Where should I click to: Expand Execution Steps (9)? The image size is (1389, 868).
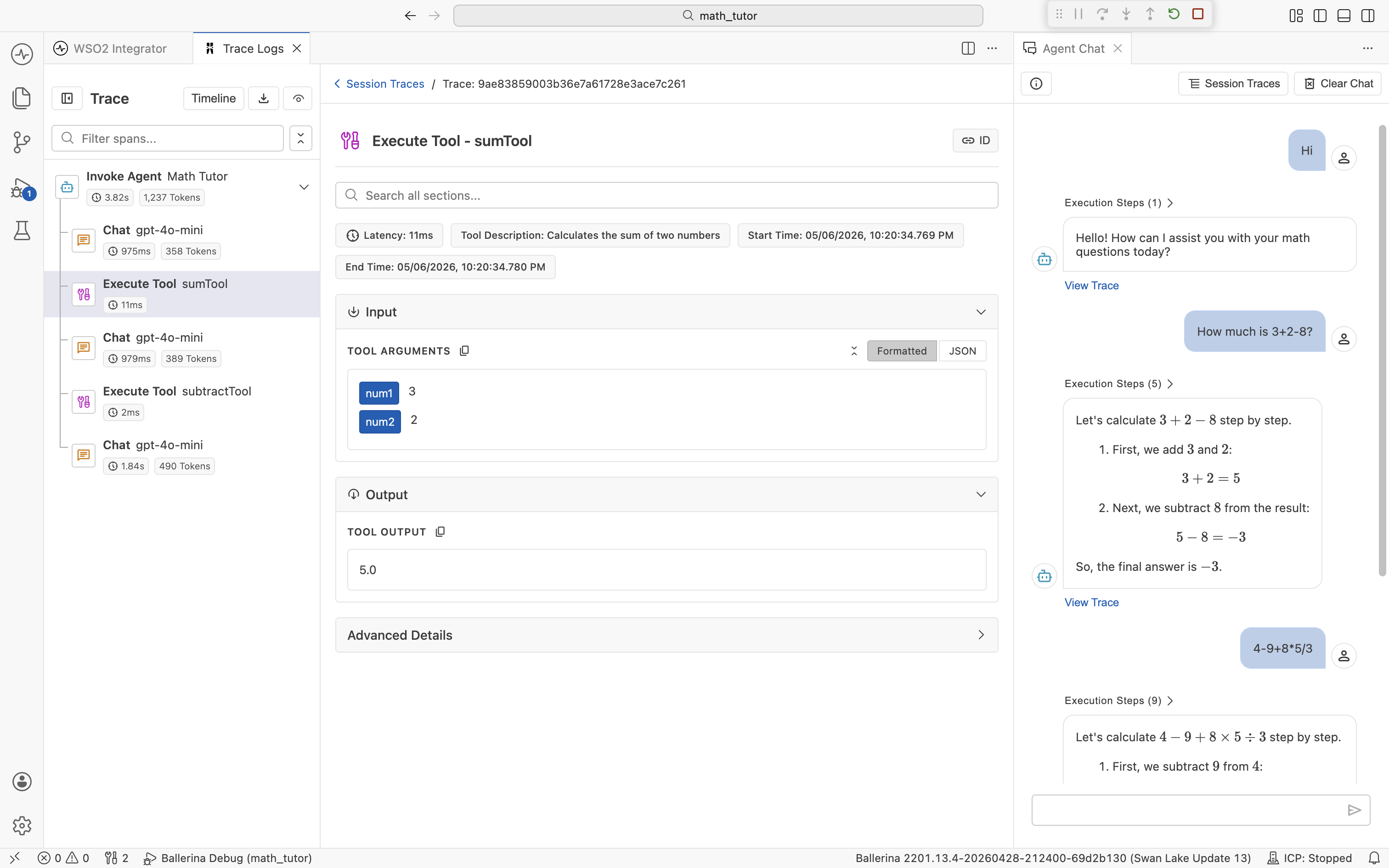coord(1118,700)
